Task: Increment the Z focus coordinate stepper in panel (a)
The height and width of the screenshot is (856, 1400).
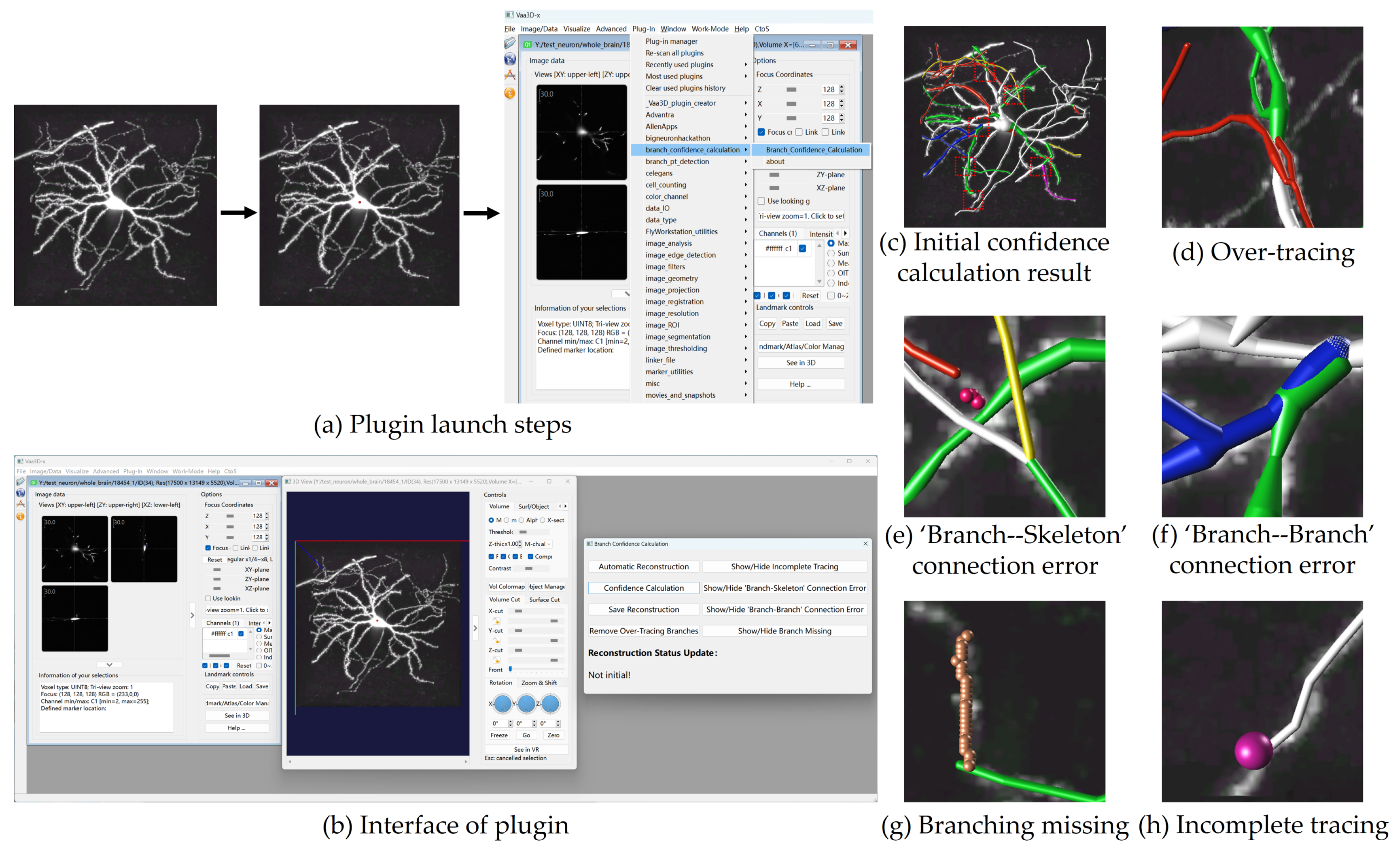Action: pyautogui.click(x=842, y=87)
